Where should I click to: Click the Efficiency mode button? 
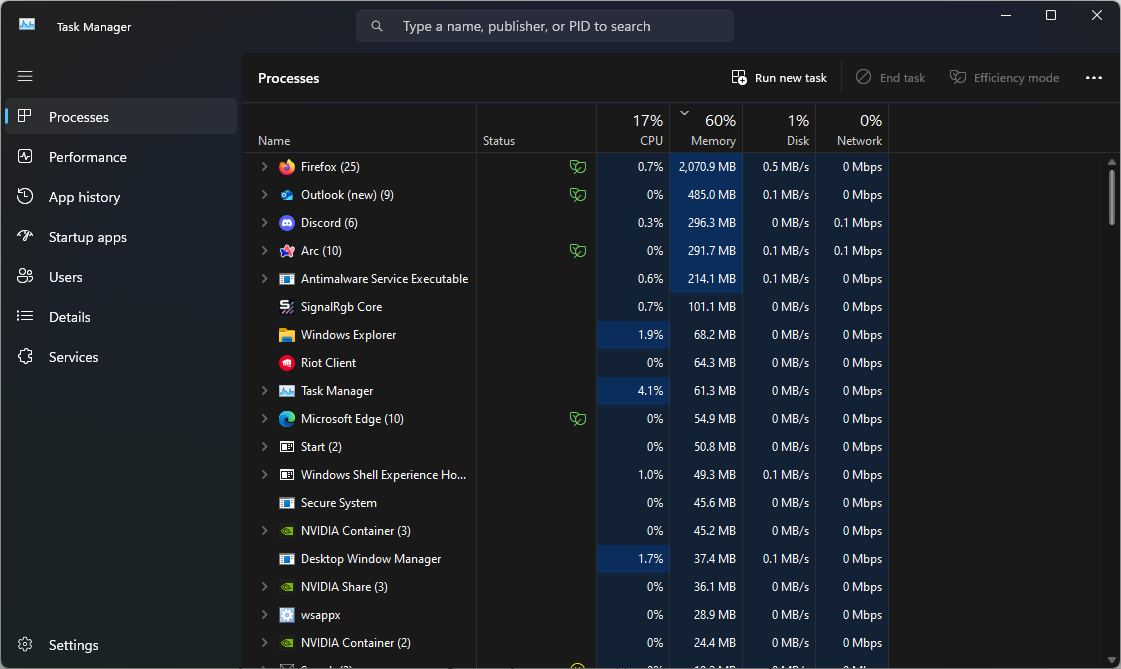coord(1004,77)
